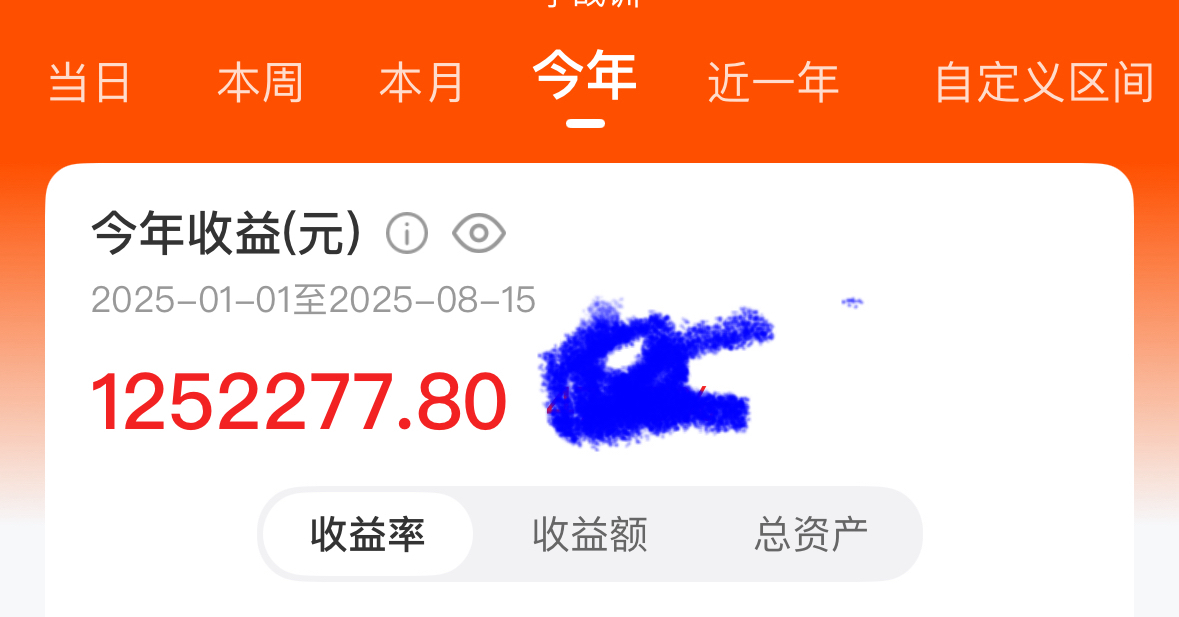Viewport: 1179px width, 617px height.
Task: Click the small blue dot right of scribble
Action: pos(852,302)
